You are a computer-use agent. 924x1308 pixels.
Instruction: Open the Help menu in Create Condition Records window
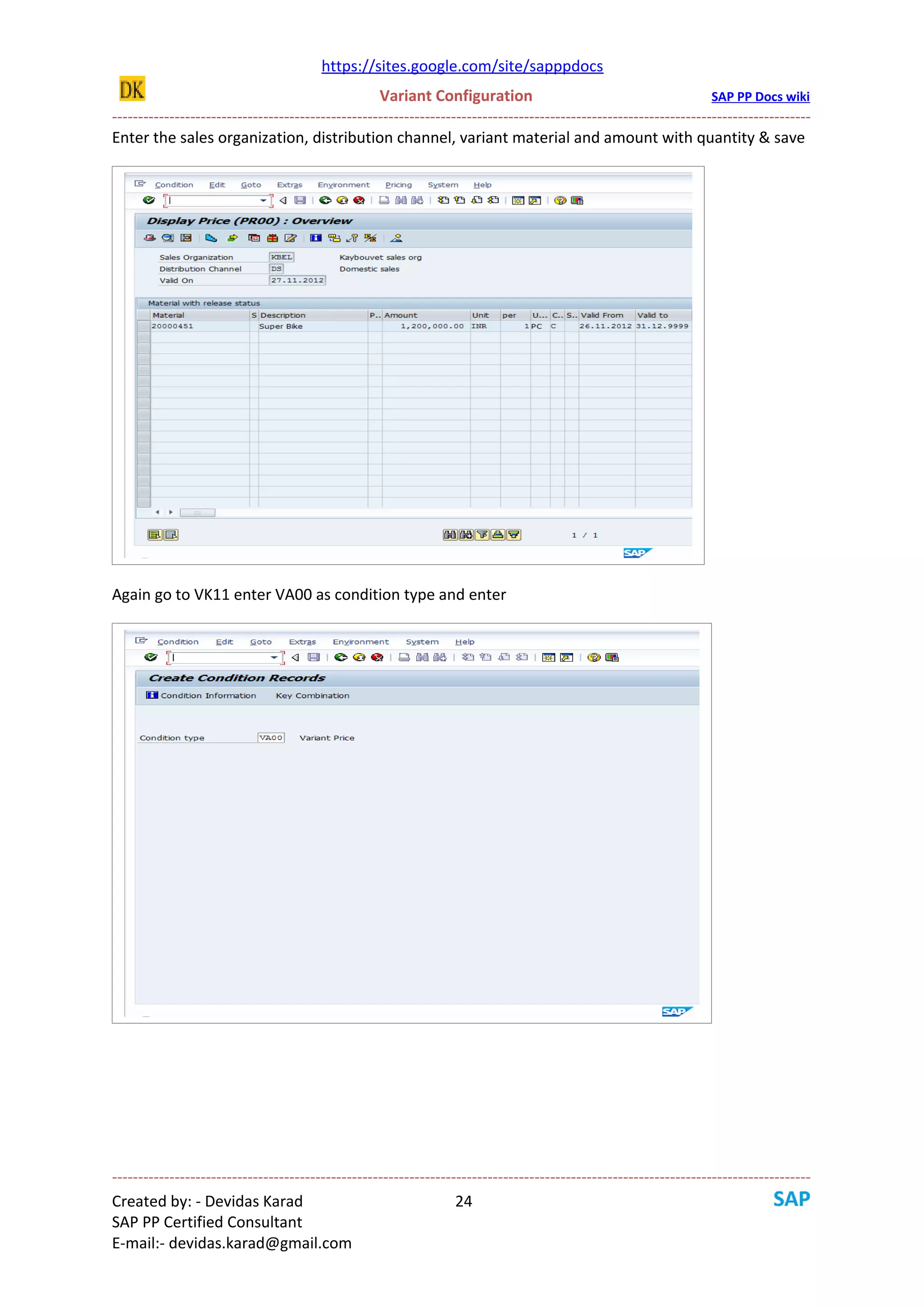pyautogui.click(x=465, y=641)
